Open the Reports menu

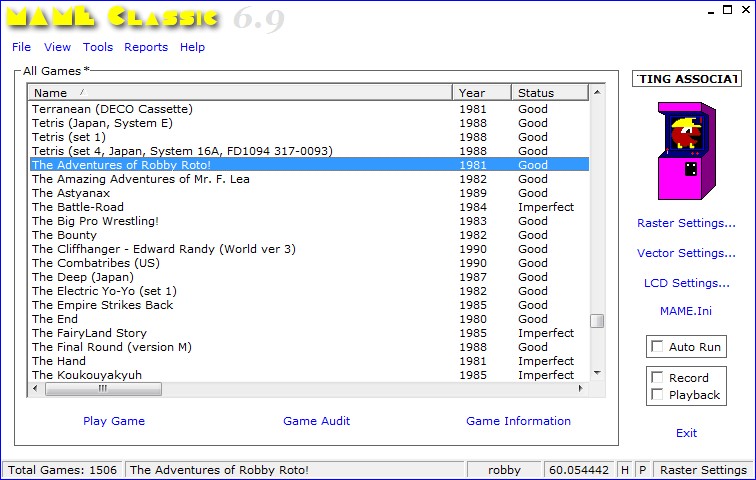[146, 47]
